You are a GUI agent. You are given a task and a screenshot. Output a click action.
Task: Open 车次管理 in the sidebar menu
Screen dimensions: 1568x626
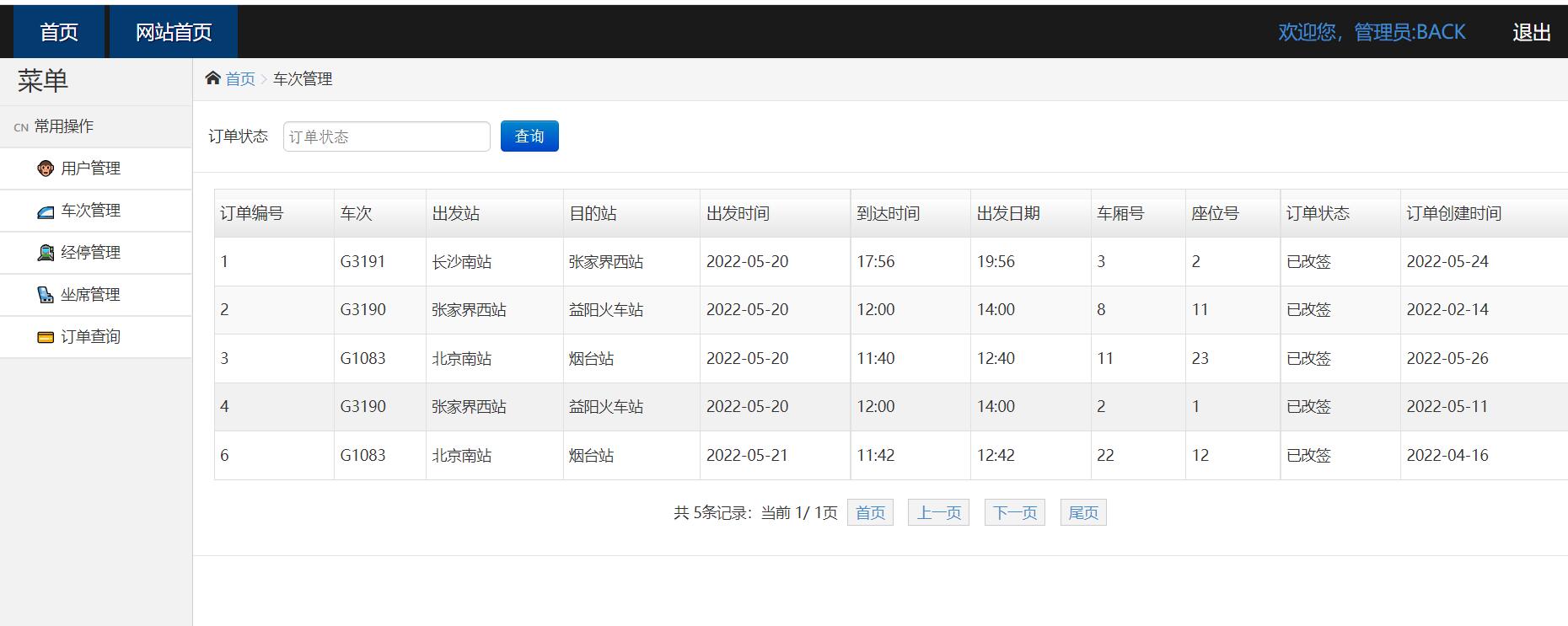coord(96,211)
